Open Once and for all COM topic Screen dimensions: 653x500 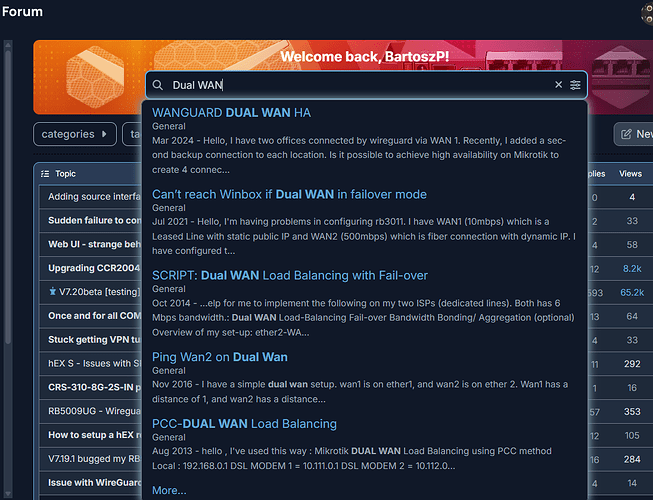pos(95,316)
